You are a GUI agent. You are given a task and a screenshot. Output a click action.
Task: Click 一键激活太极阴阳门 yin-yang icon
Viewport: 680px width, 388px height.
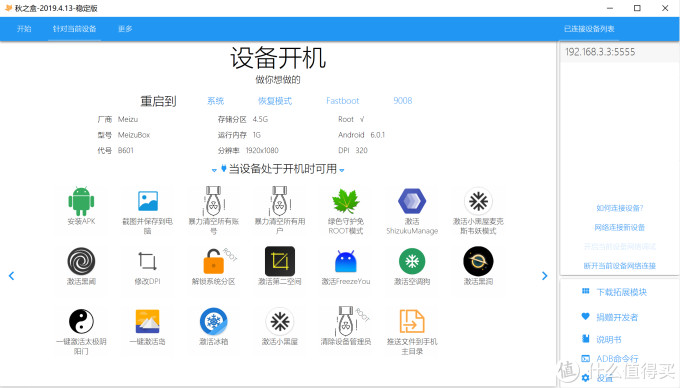click(81, 321)
